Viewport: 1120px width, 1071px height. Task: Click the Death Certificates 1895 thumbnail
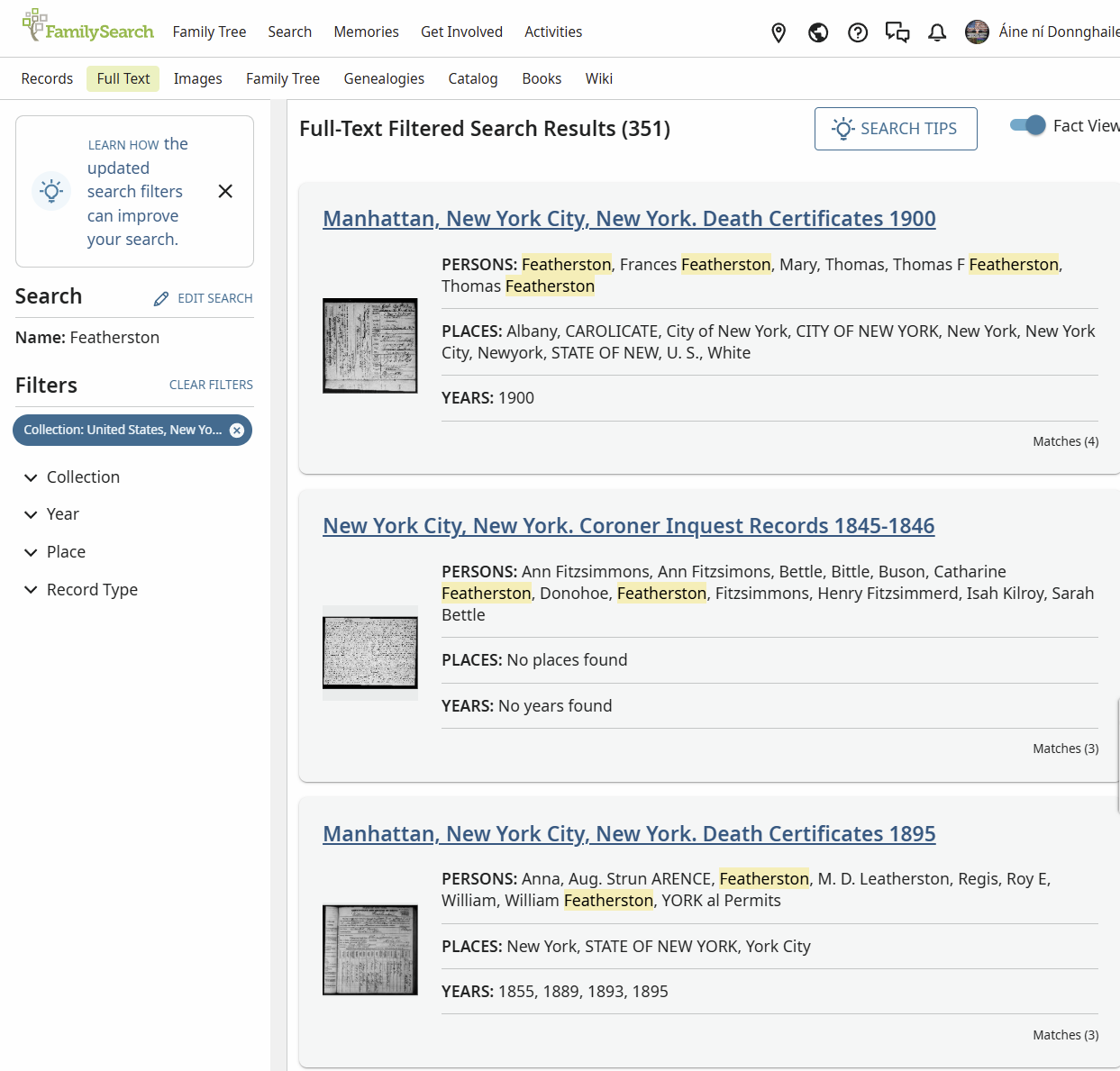[x=370, y=950]
